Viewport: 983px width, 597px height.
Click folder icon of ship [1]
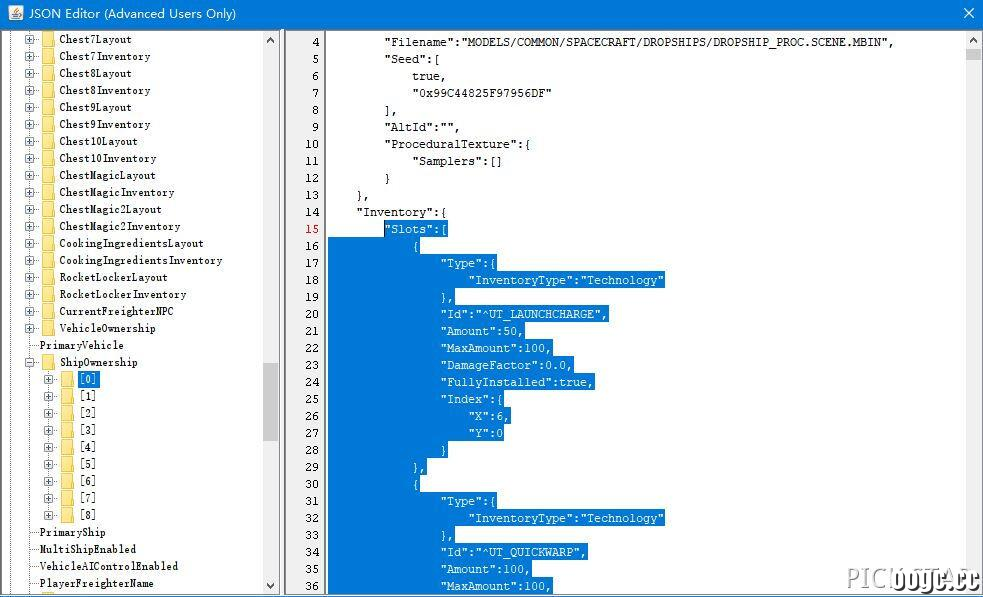[68, 396]
